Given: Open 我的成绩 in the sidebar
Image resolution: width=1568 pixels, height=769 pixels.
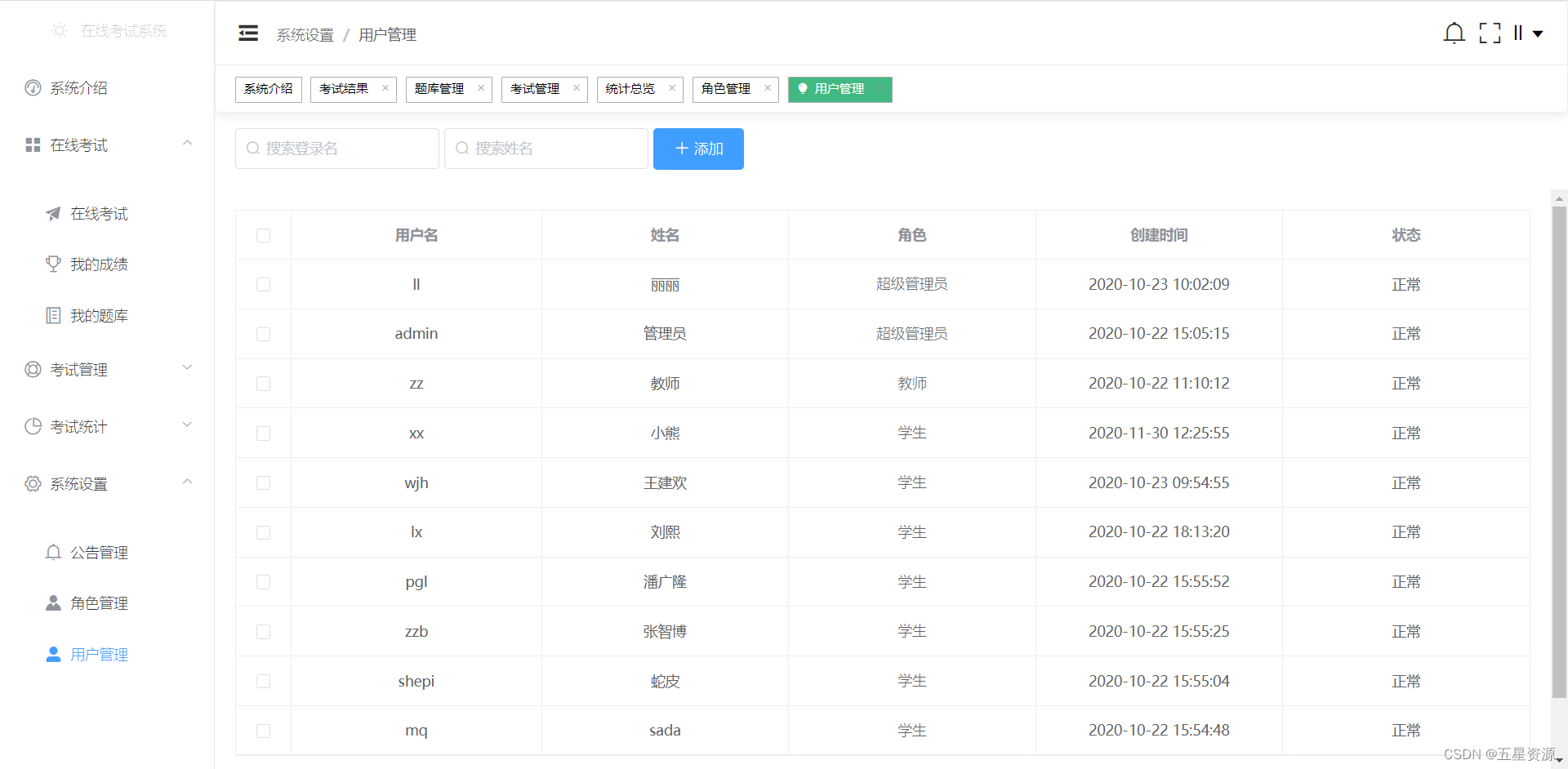Looking at the screenshot, I should [x=99, y=264].
